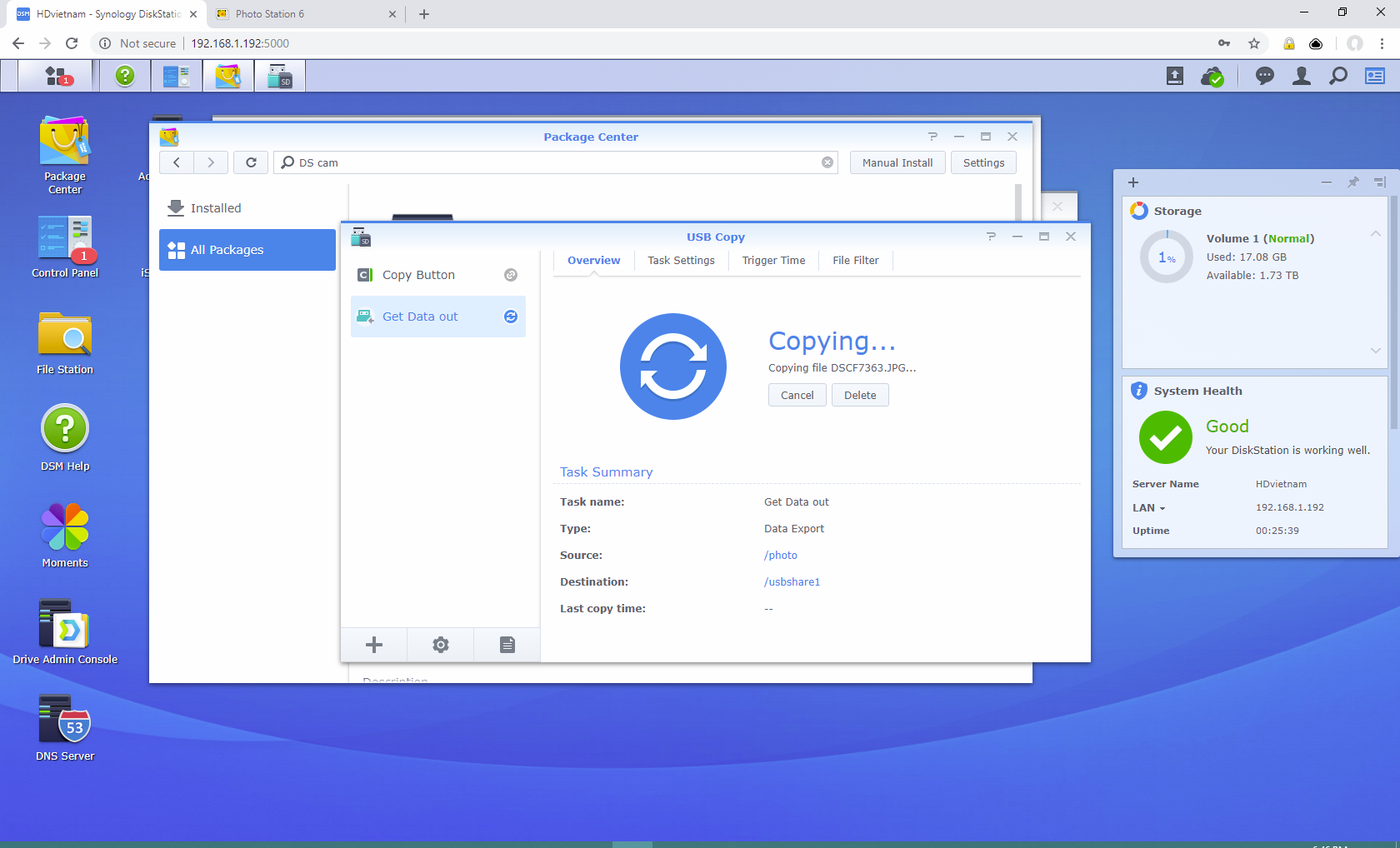Click the Package Center search input
The image size is (1400, 848).
click(x=556, y=162)
